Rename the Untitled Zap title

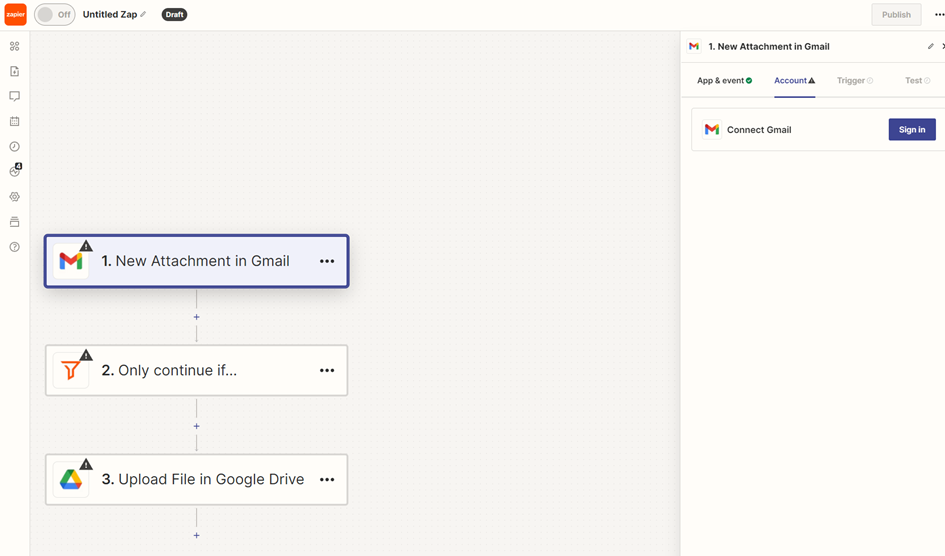[110, 14]
